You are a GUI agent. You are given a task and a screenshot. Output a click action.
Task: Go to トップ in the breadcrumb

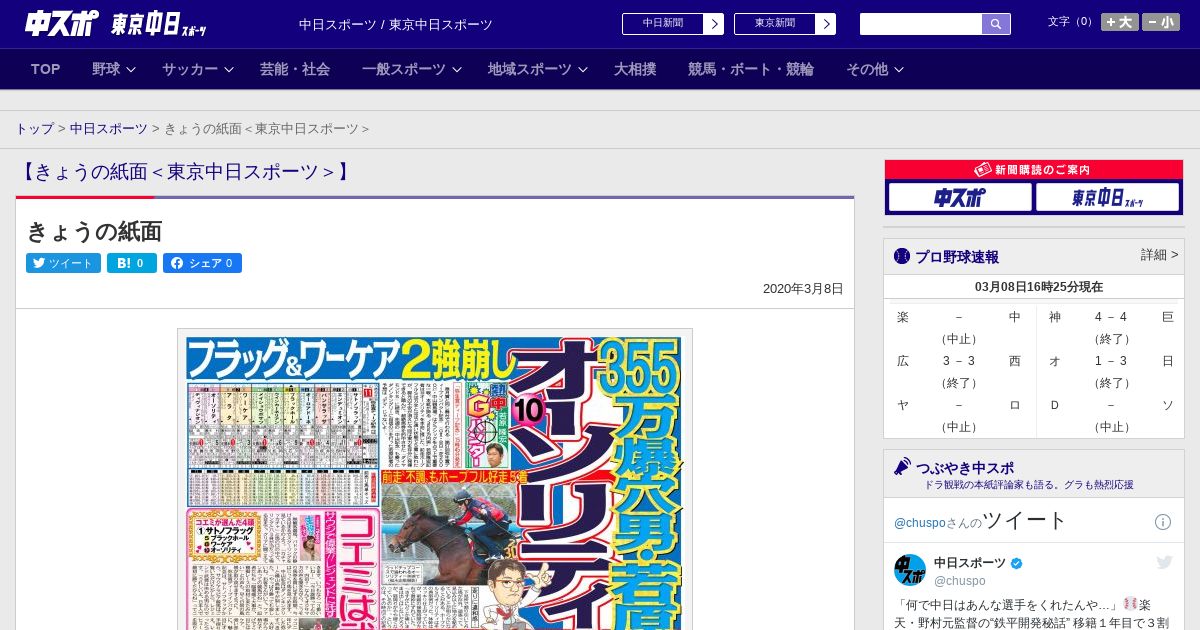(x=34, y=129)
